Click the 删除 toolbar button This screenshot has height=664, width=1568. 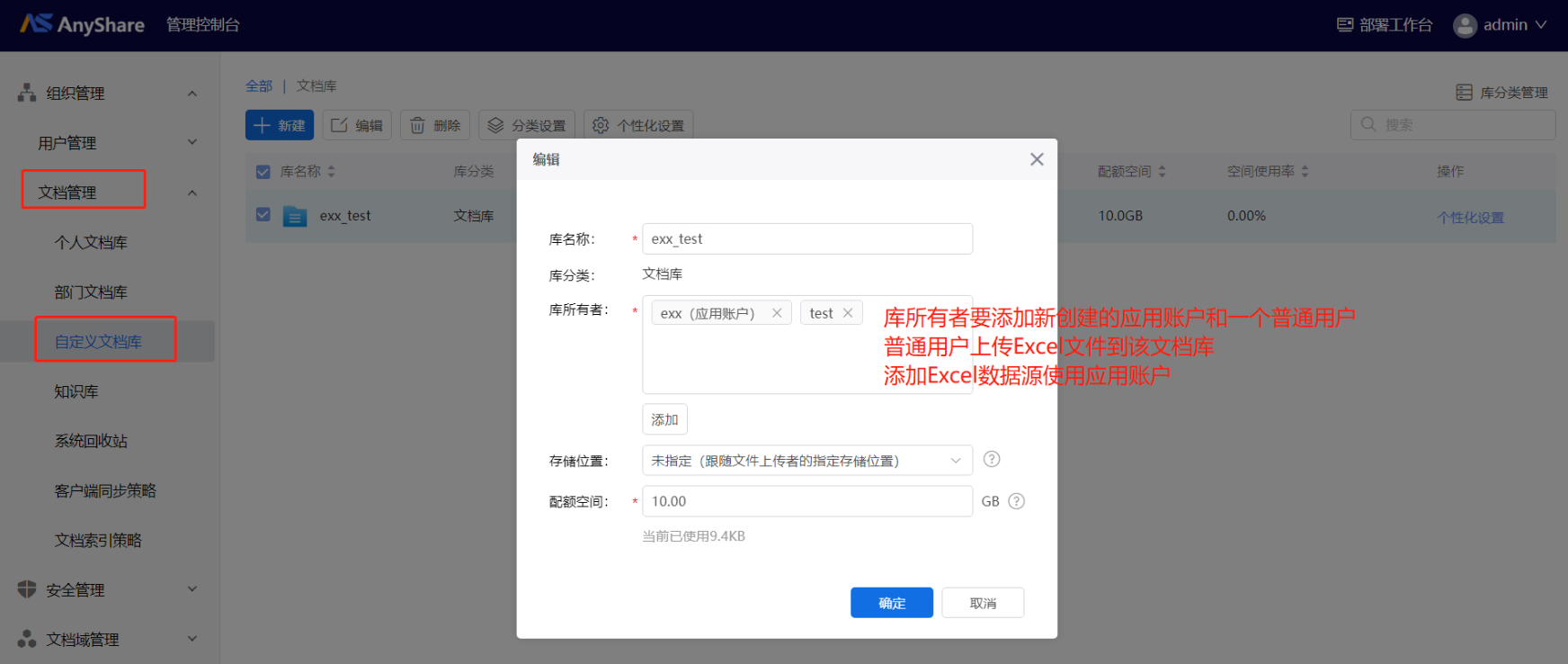point(435,125)
